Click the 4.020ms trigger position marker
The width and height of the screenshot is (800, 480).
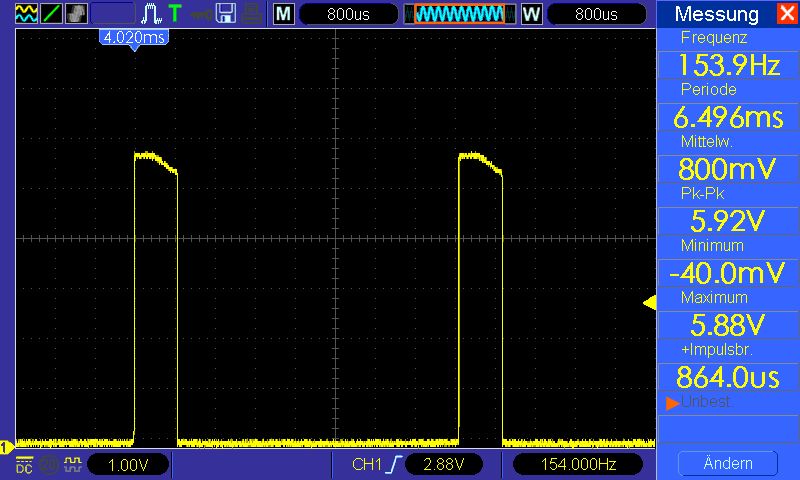[134, 39]
